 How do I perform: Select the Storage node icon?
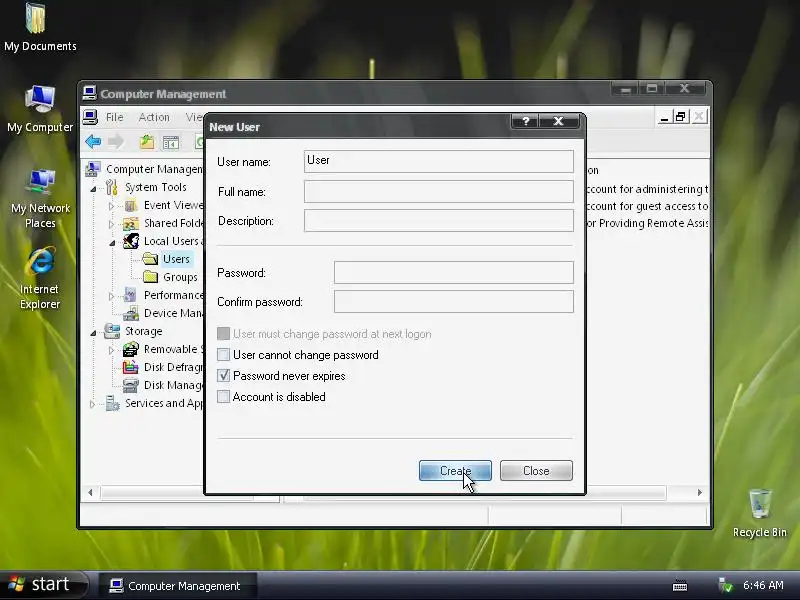coord(112,331)
